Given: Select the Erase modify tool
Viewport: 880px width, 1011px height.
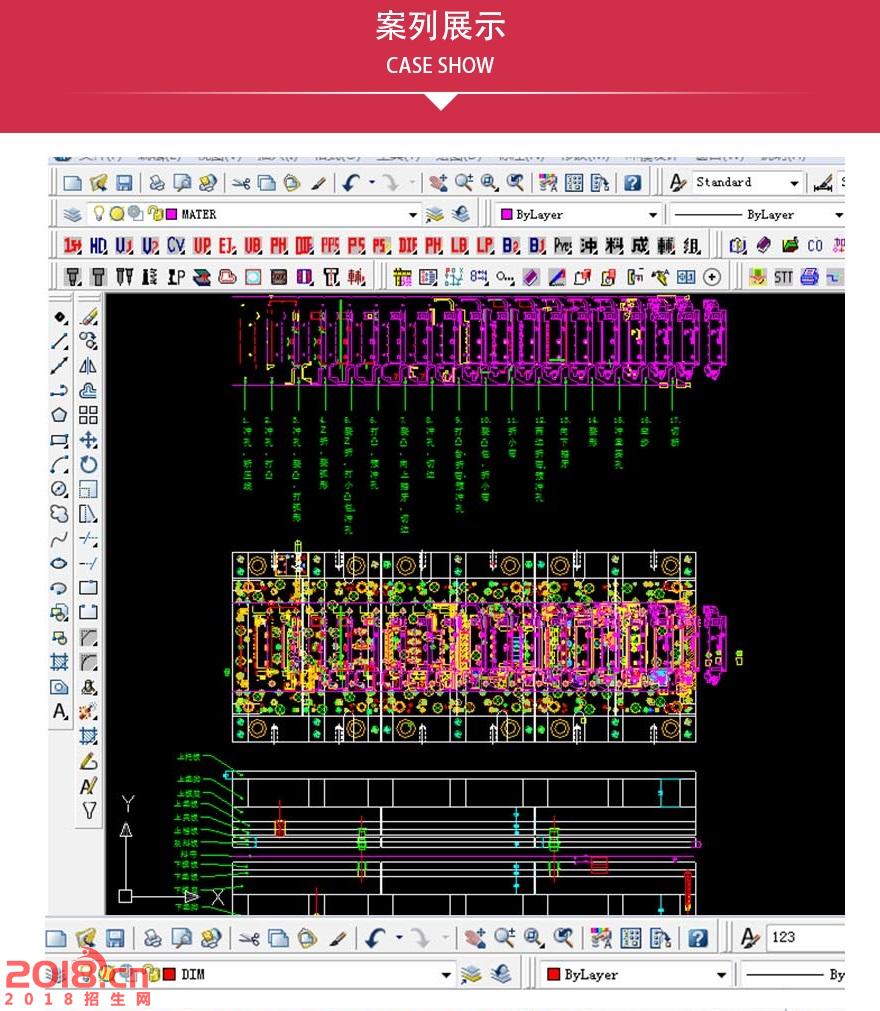Looking at the screenshot, I should tap(89, 317).
